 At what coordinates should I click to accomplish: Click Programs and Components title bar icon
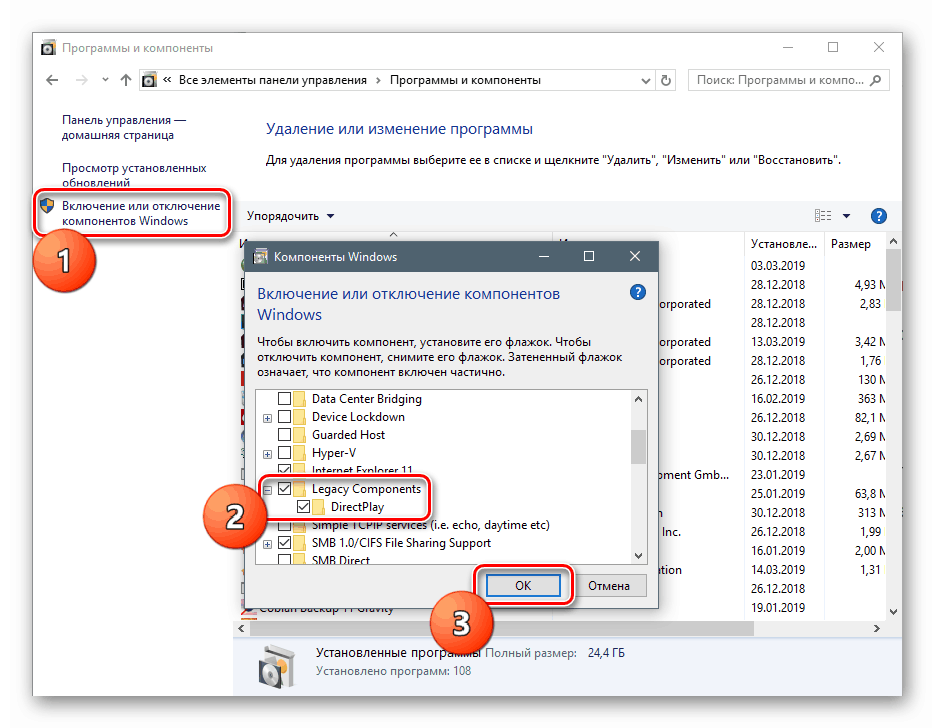[48, 48]
